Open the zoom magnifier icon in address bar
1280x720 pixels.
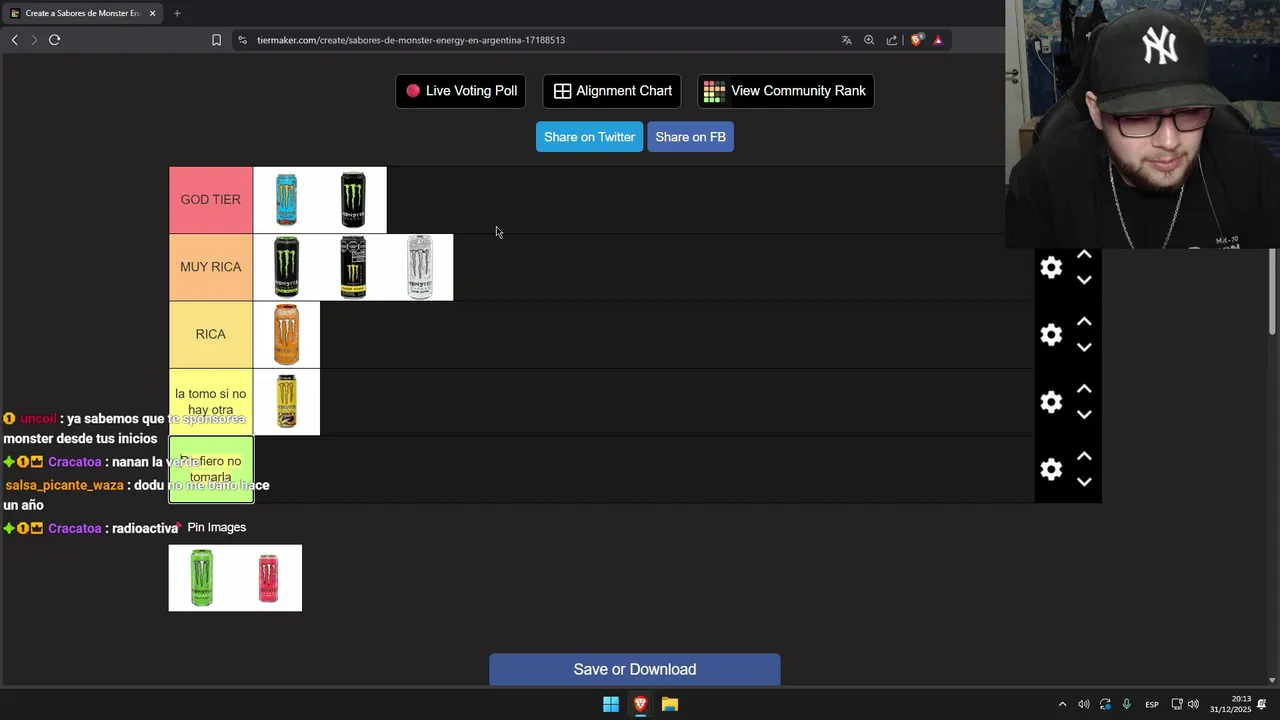[x=869, y=40]
